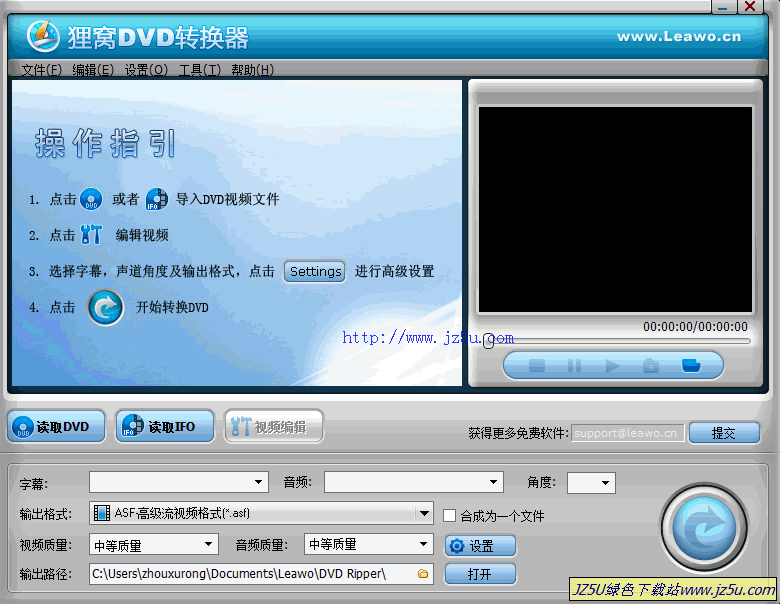The image size is (780, 604).
Task: Open the 视频编辑 video editing tool
Action: click(274, 426)
